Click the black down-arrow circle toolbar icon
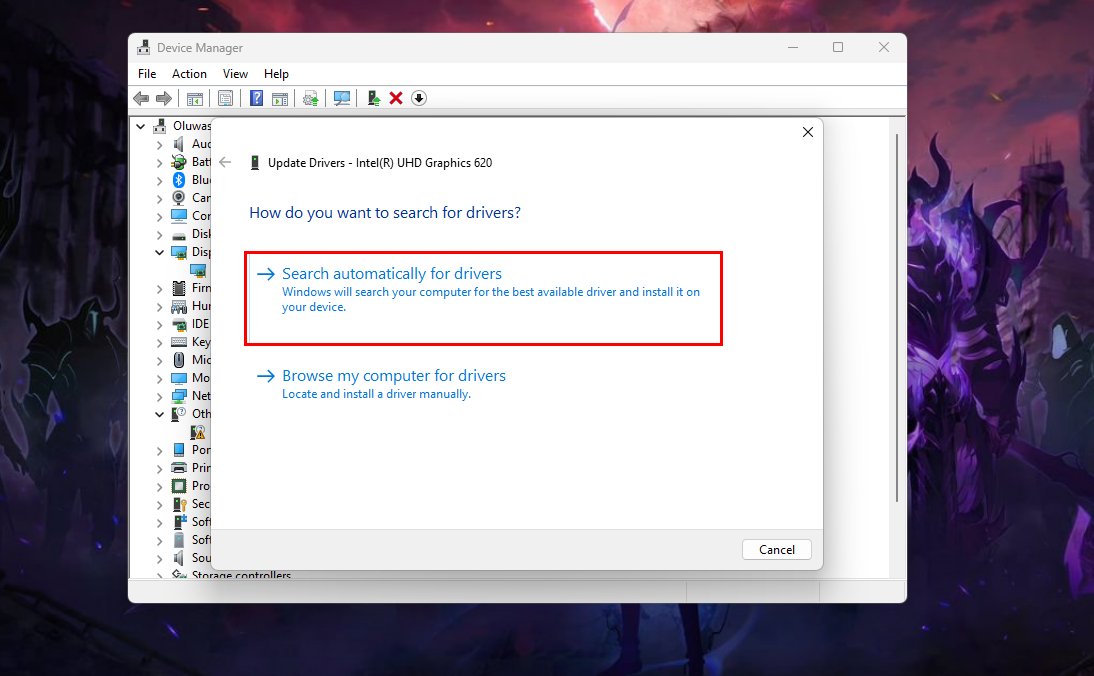The width and height of the screenshot is (1094, 676). tap(419, 98)
